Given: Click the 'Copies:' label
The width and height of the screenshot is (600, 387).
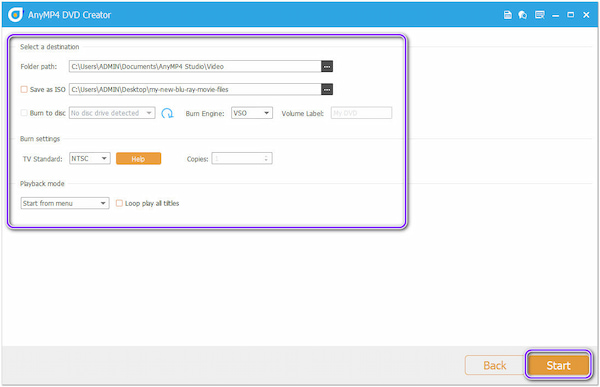Looking at the screenshot, I should click(x=197, y=159).
